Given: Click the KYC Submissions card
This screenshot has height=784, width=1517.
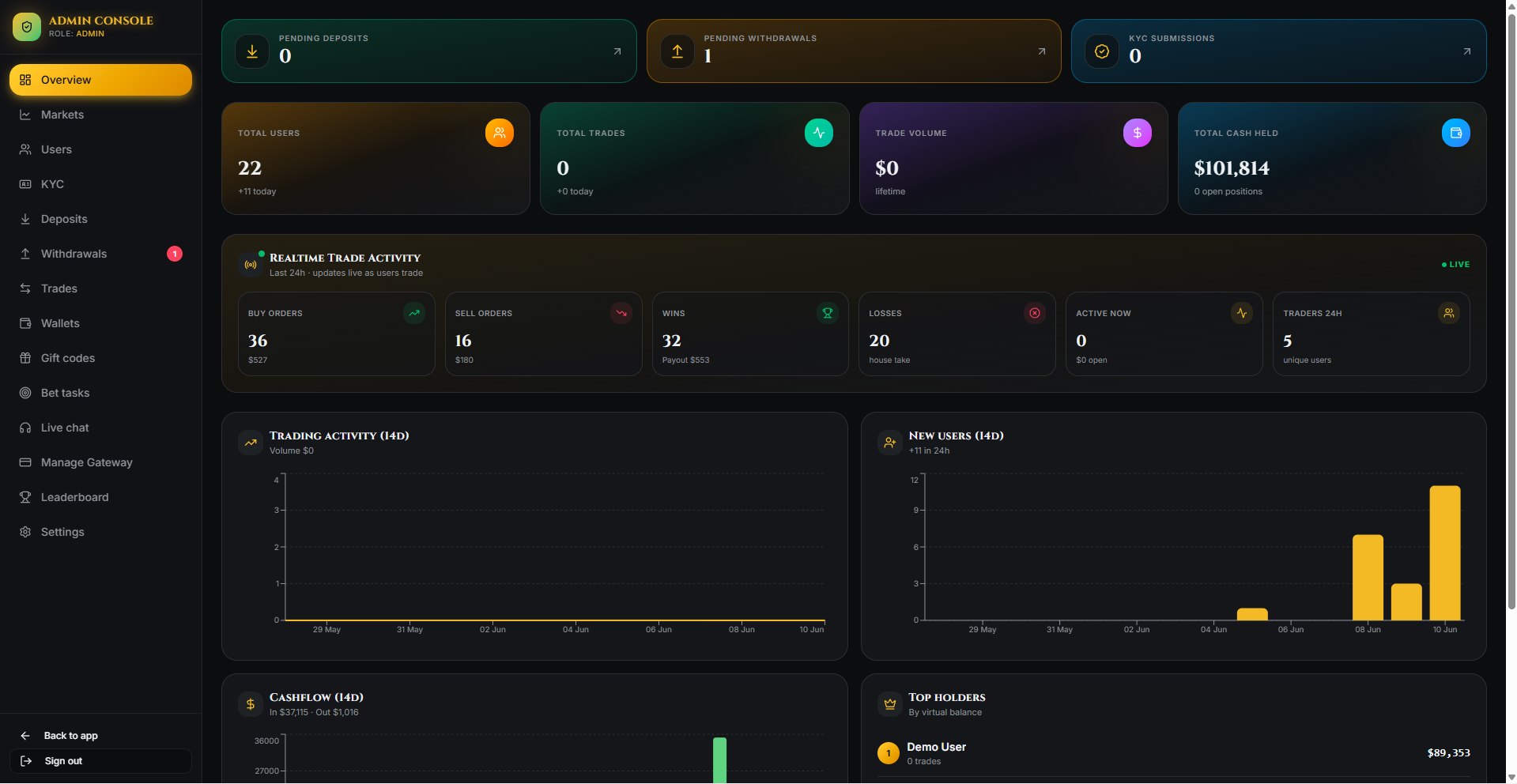Looking at the screenshot, I should point(1278,51).
